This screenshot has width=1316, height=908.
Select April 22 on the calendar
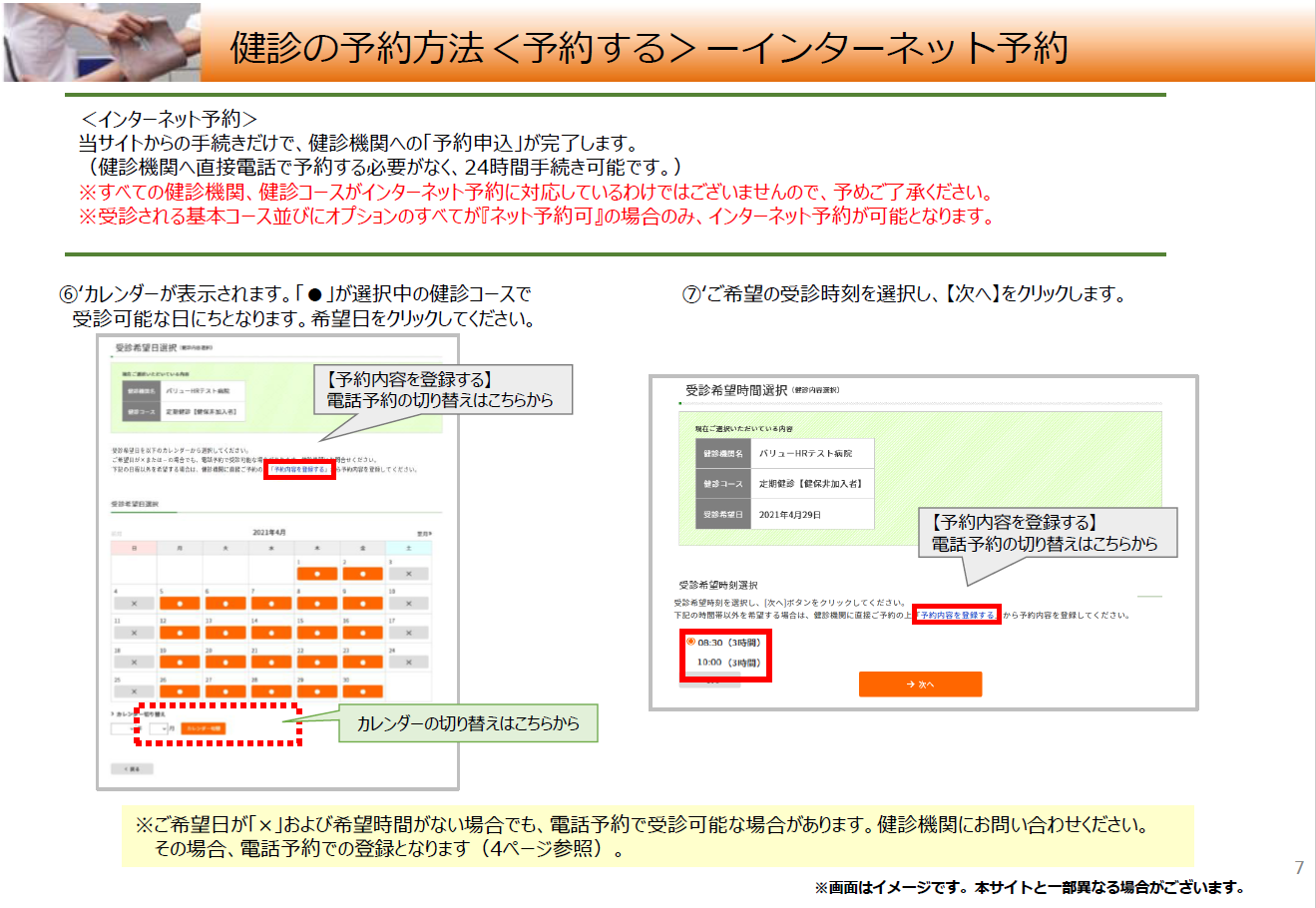point(316,662)
